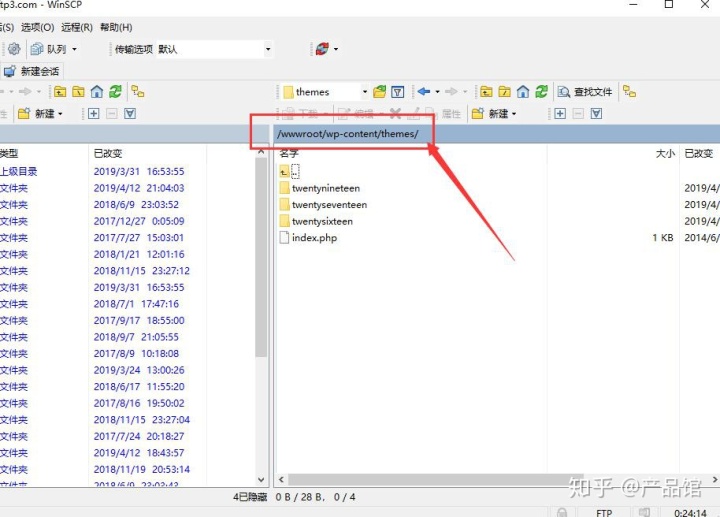720x517 pixels.
Task: Select the twentynineteen folder
Action: pyautogui.click(x=320, y=188)
